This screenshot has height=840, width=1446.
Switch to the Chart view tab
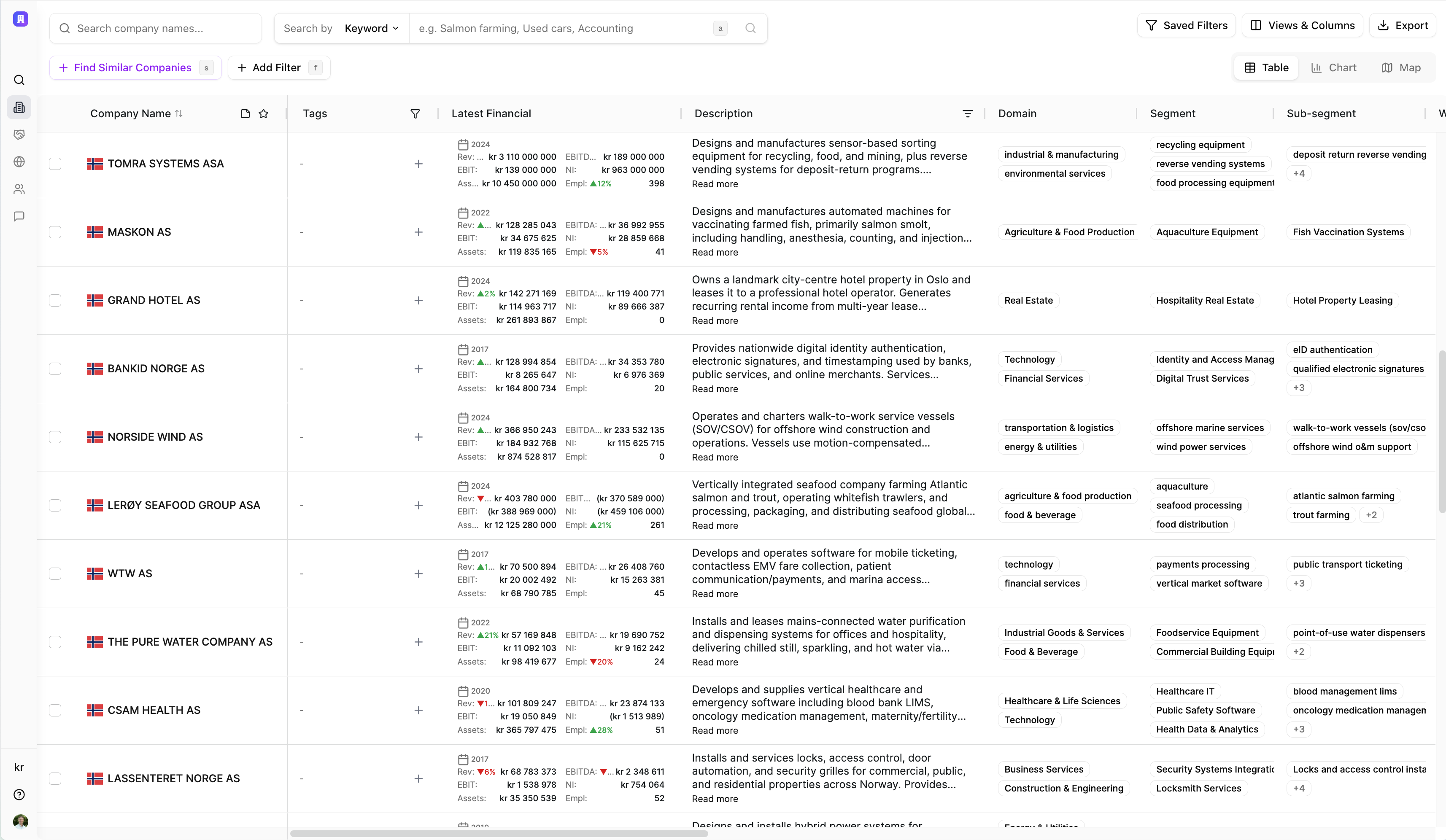1335,67
